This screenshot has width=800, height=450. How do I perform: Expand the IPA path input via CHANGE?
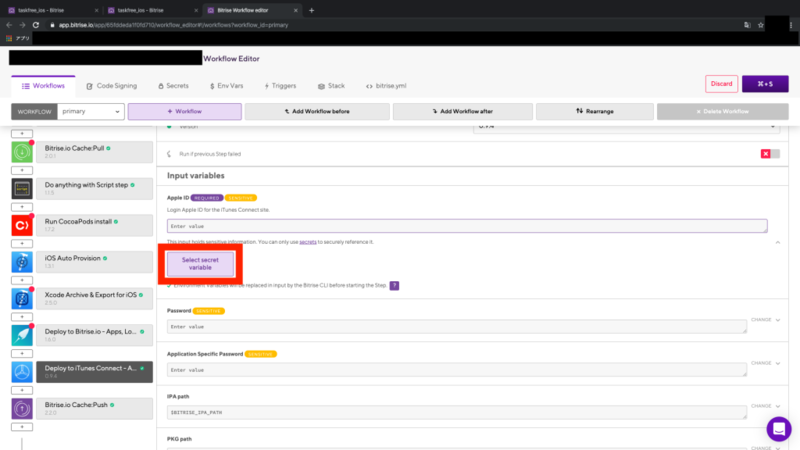[x=765, y=406]
